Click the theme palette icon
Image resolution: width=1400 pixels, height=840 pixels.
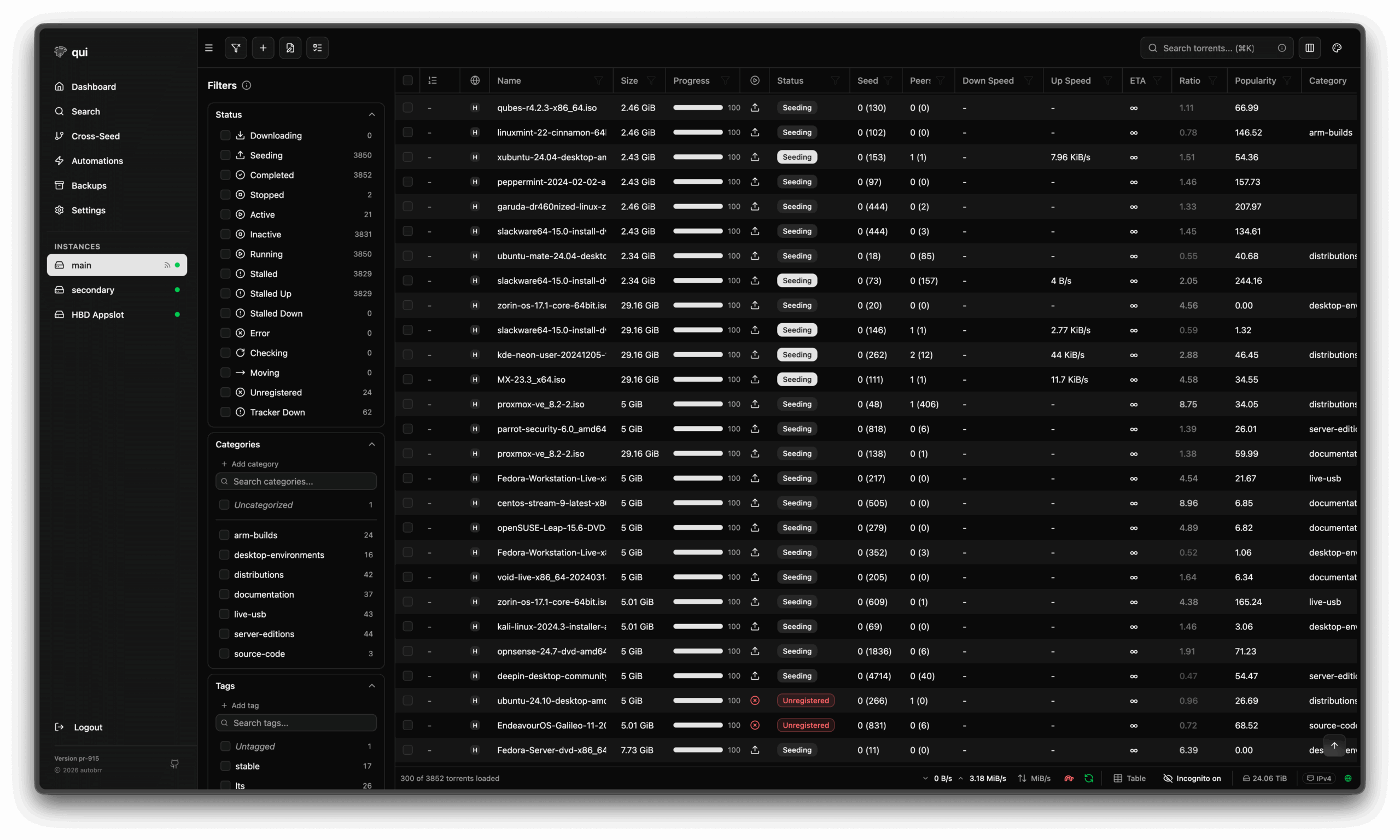1337,48
